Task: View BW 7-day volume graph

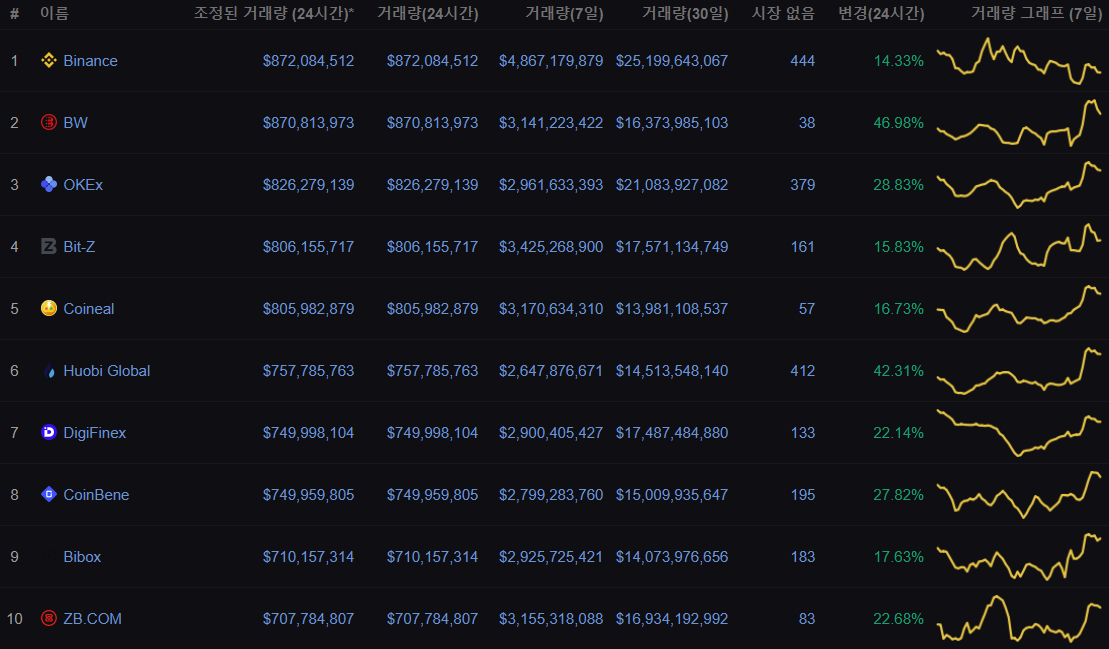Action: point(1019,123)
